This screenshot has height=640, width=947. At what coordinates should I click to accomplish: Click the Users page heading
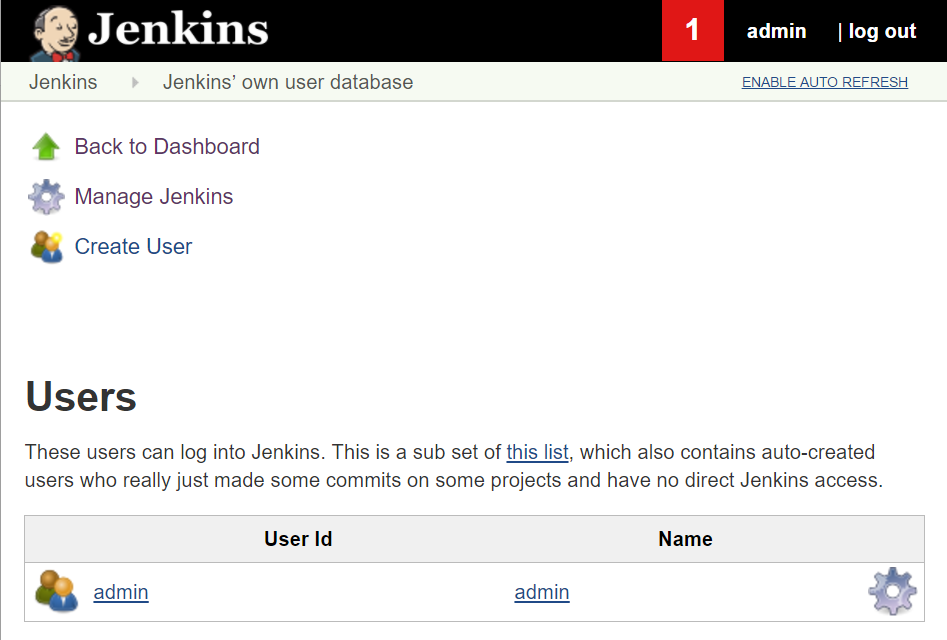pos(82,397)
